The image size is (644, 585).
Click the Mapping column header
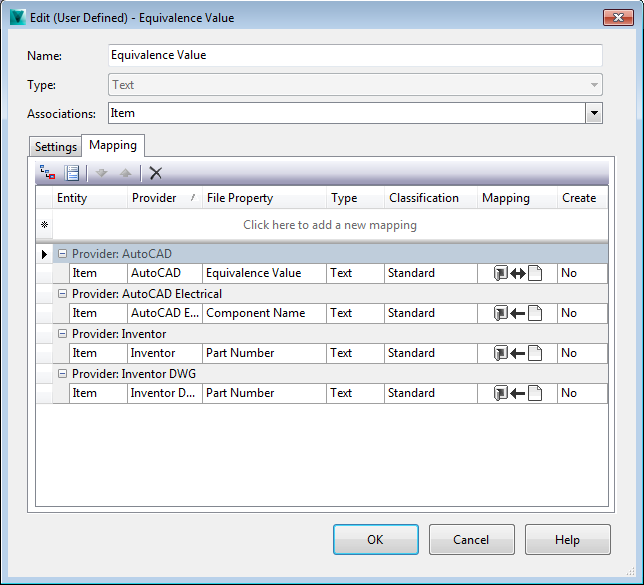coord(518,198)
